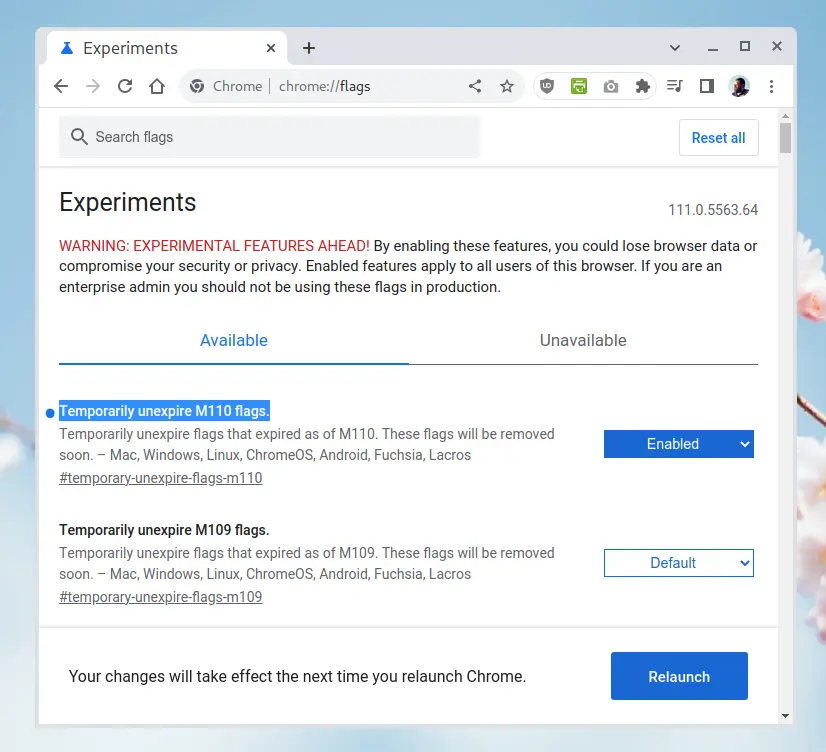The width and height of the screenshot is (826, 752).
Task: Click the Search flags input field
Action: pyautogui.click(x=270, y=137)
